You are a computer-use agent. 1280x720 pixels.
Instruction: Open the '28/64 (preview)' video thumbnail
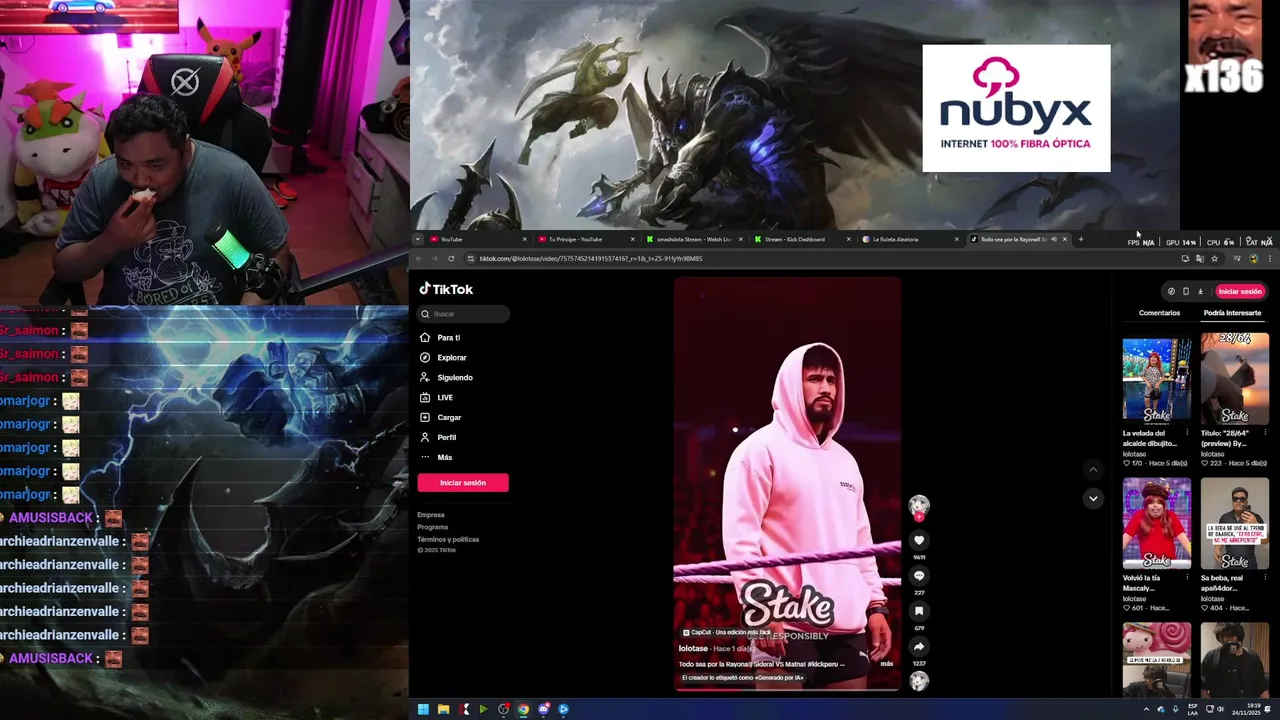click(x=1235, y=380)
